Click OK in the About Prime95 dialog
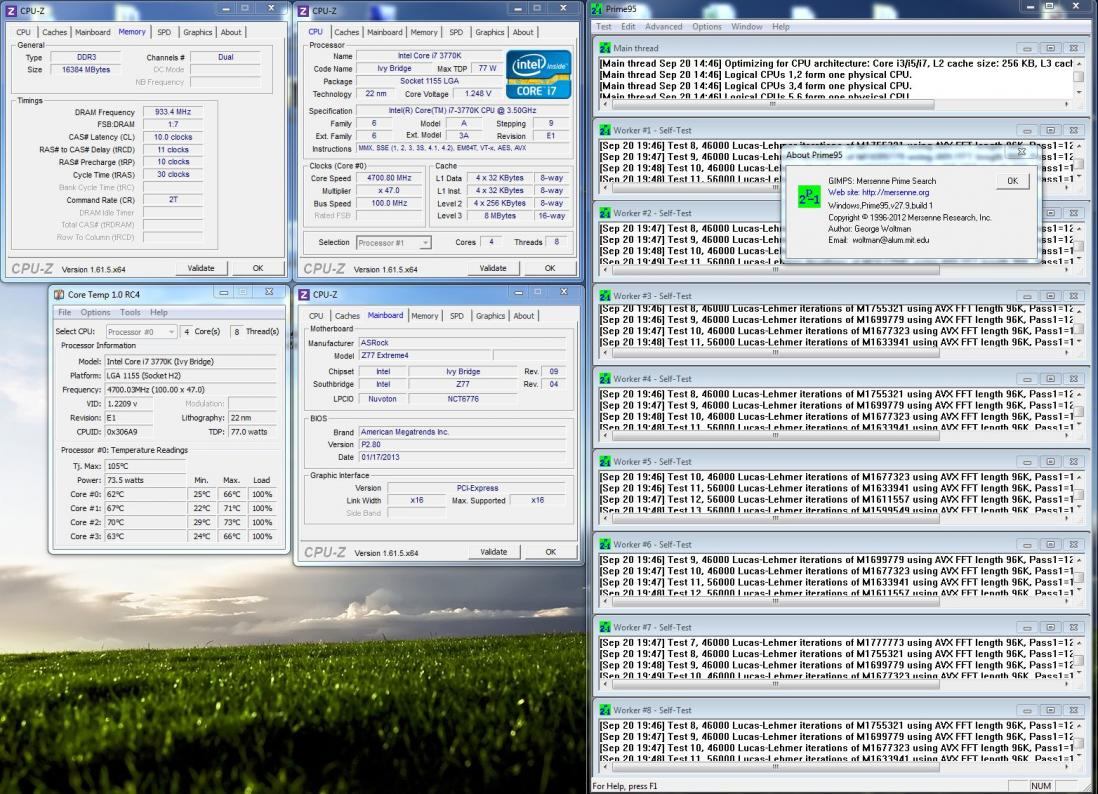1098x794 pixels. pyautogui.click(x=1013, y=181)
